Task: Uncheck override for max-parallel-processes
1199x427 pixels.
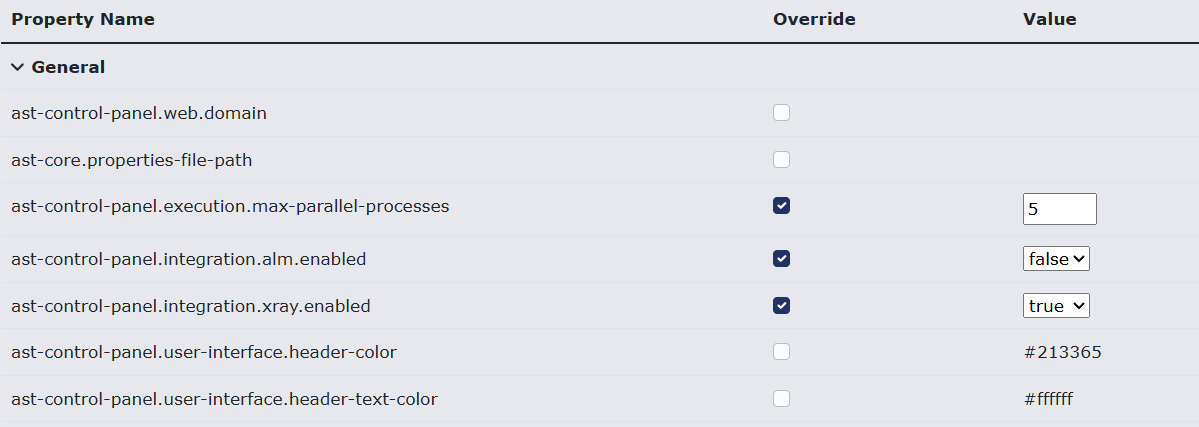Action: tap(781, 206)
